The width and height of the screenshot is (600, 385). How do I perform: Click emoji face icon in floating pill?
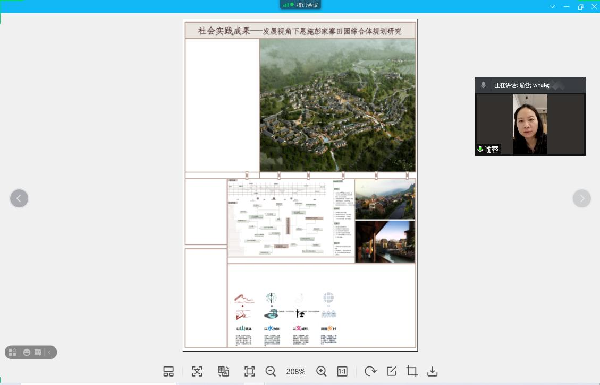click(26, 352)
